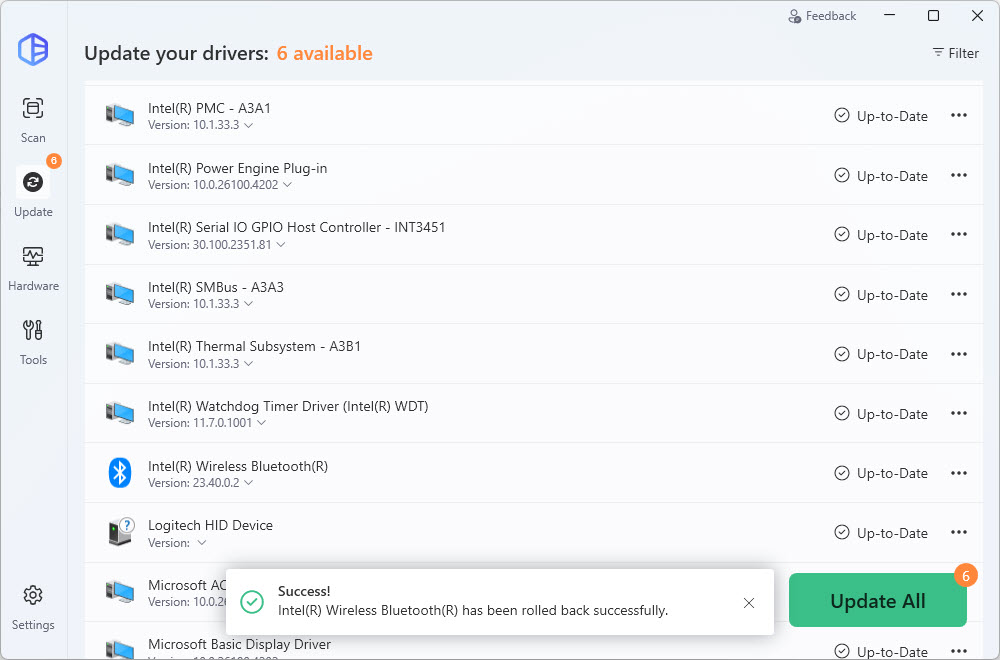Click the Intel Wireless Bluetooth device icon
The image size is (1000, 660).
coord(120,473)
